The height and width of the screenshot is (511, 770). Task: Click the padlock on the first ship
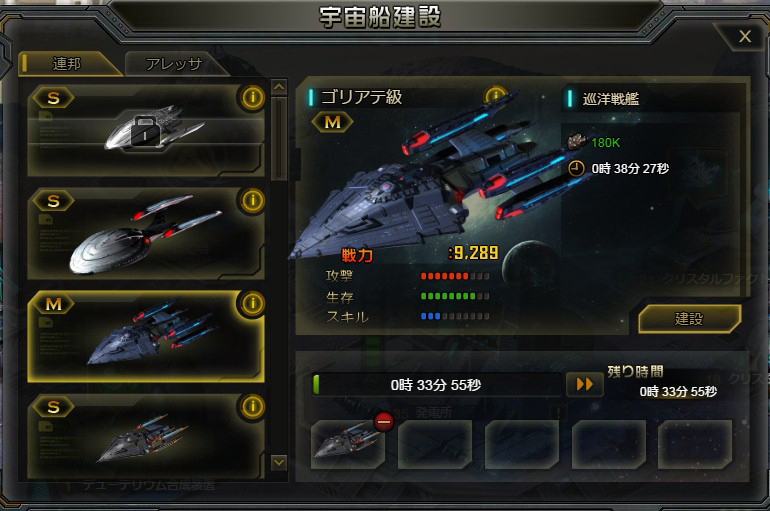point(145,132)
